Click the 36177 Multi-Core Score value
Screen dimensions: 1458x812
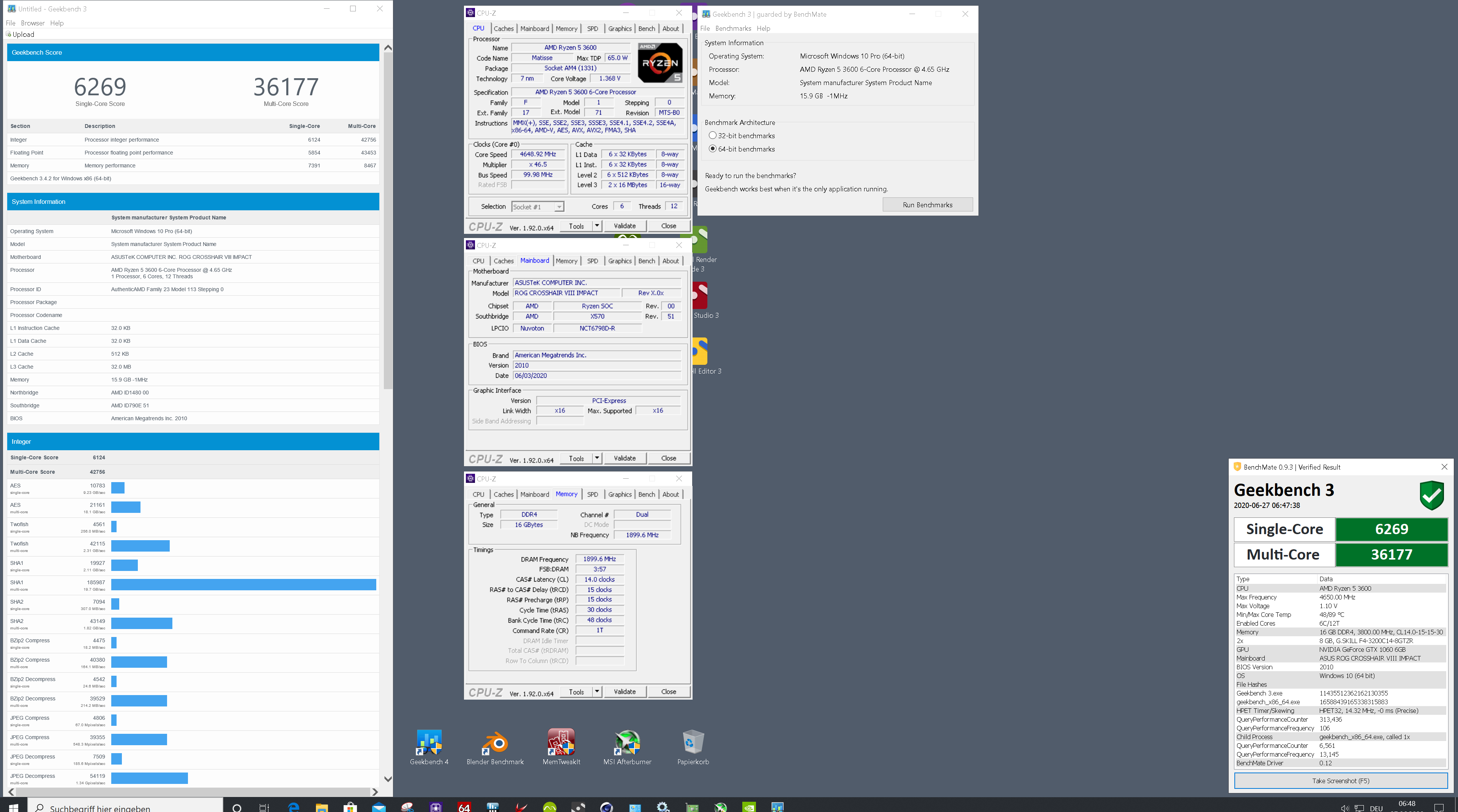point(286,87)
